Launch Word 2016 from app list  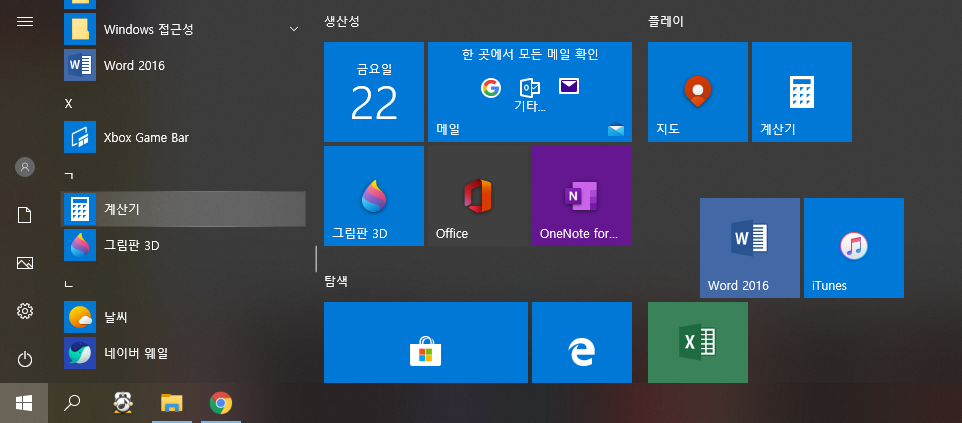pos(184,65)
